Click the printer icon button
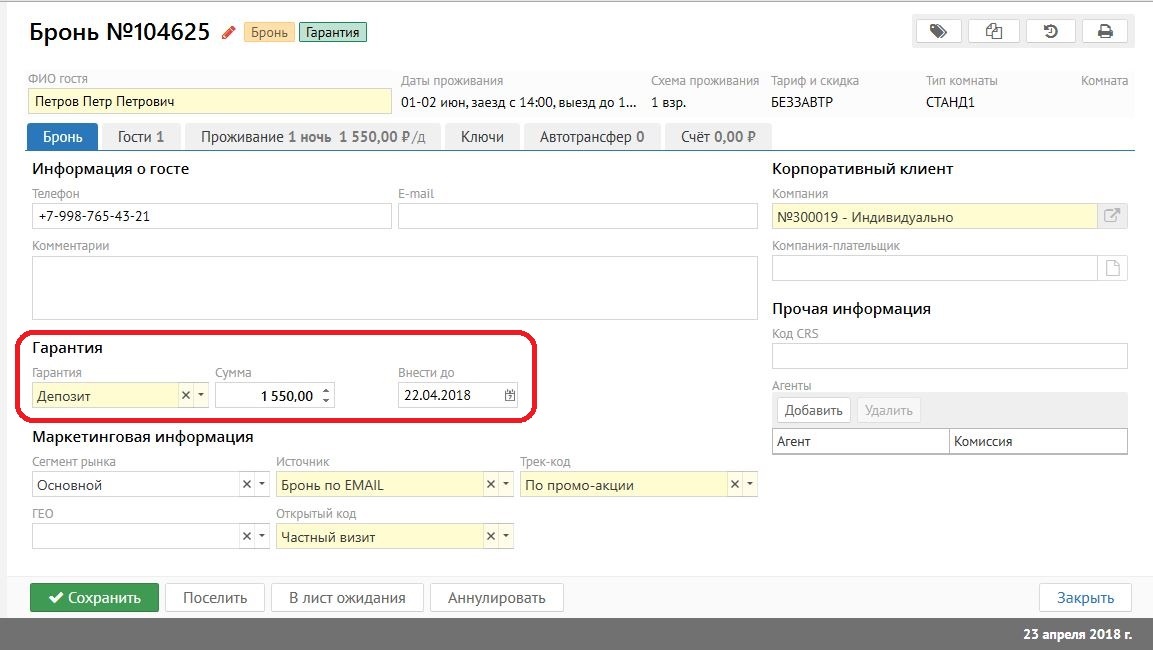 (1105, 32)
